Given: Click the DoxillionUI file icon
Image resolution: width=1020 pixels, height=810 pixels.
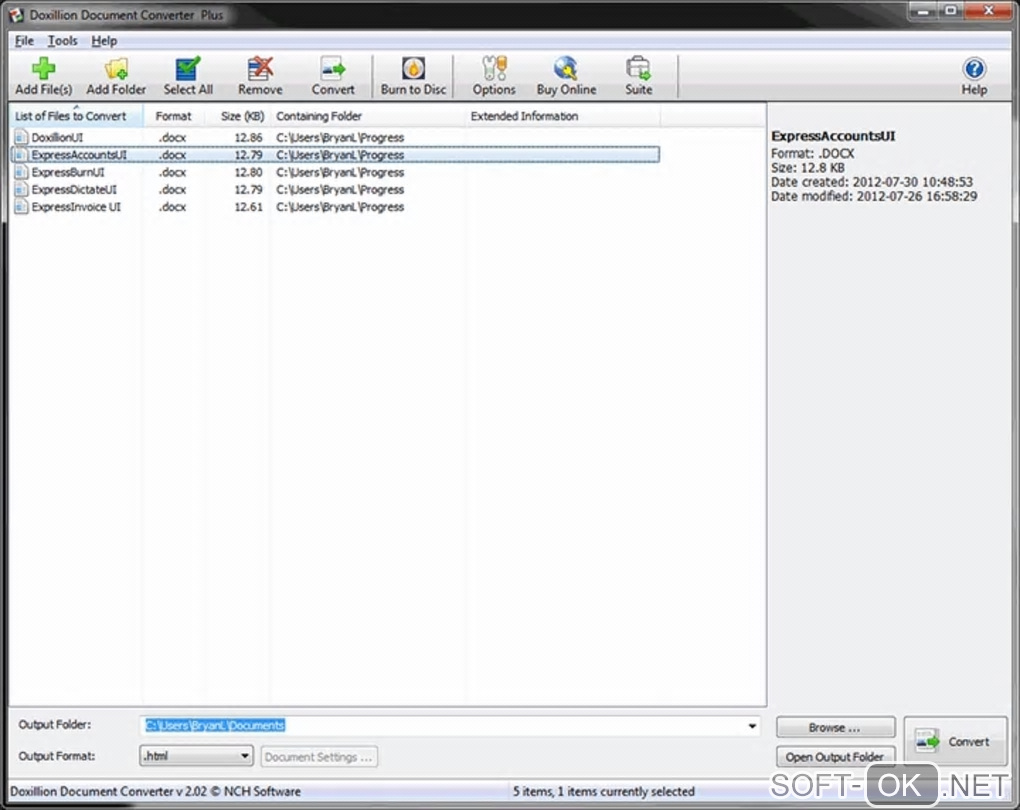Looking at the screenshot, I should tap(21, 137).
